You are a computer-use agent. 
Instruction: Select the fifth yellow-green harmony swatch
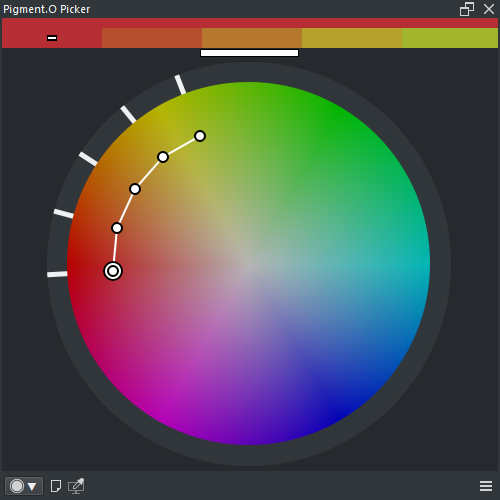pos(450,38)
